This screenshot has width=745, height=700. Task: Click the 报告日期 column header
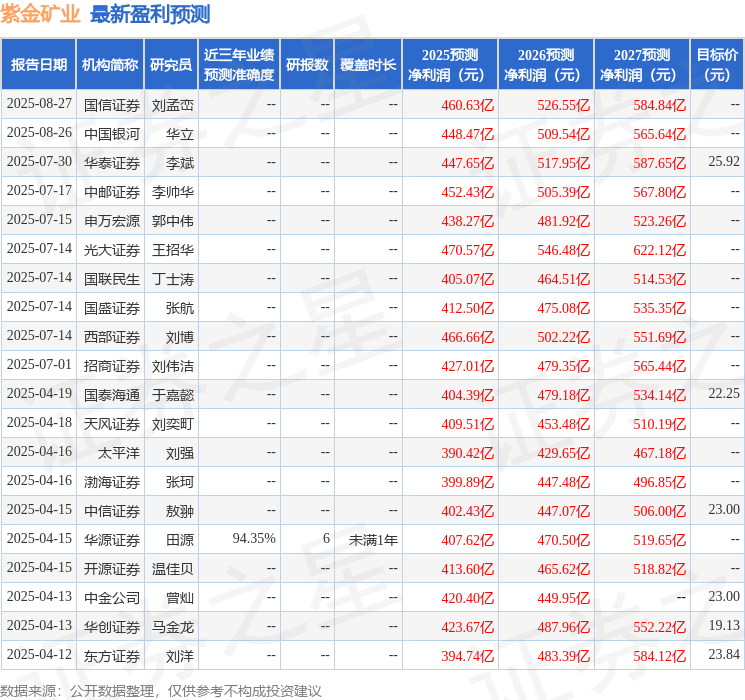(38, 64)
